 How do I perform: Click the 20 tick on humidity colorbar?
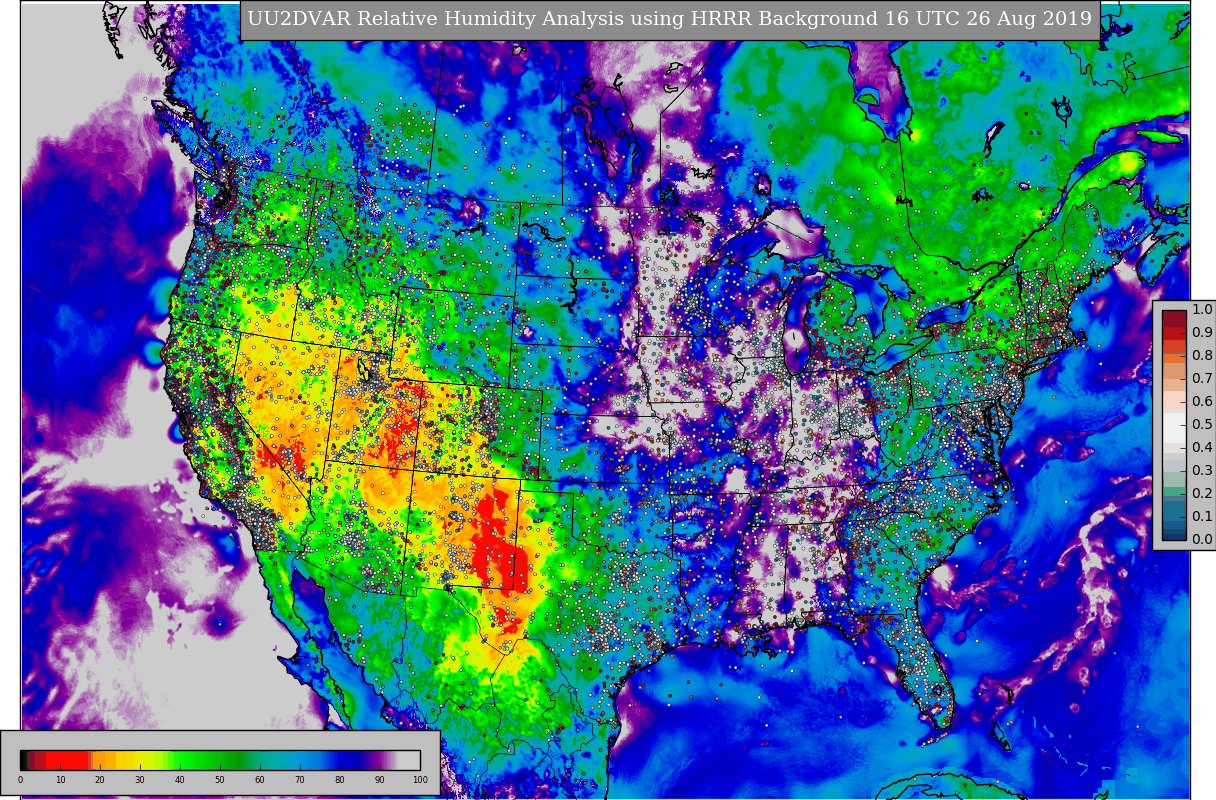click(100, 780)
